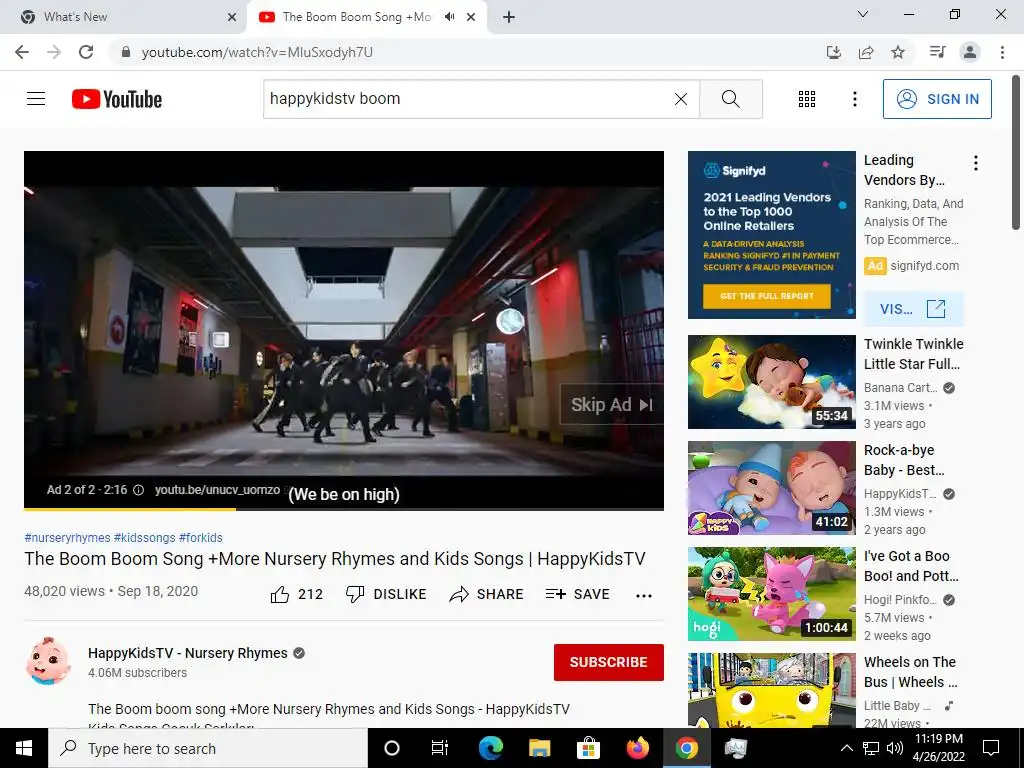This screenshot has height=768, width=1024.
Task: Open the Windows Start menu
Action: click(x=24, y=748)
